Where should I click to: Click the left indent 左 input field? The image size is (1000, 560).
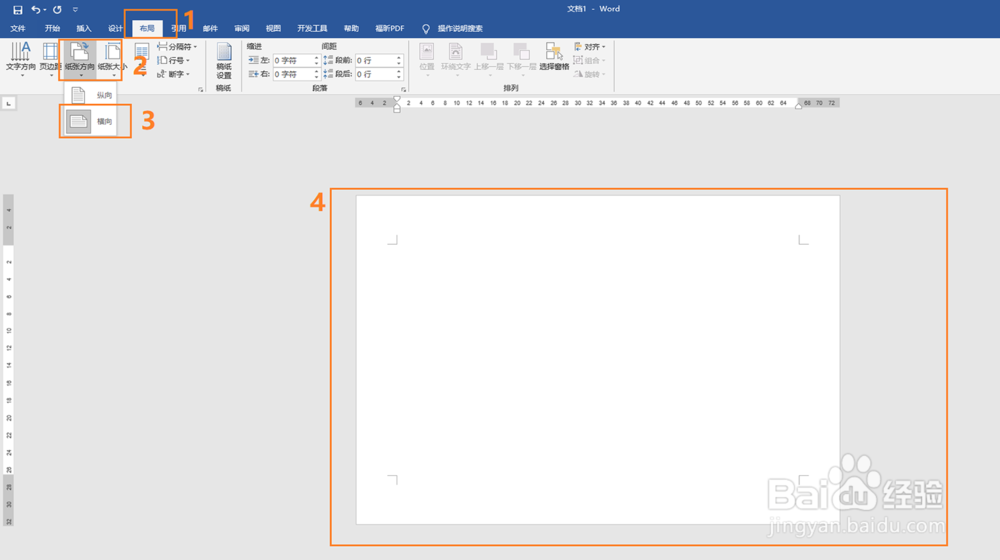(296, 61)
